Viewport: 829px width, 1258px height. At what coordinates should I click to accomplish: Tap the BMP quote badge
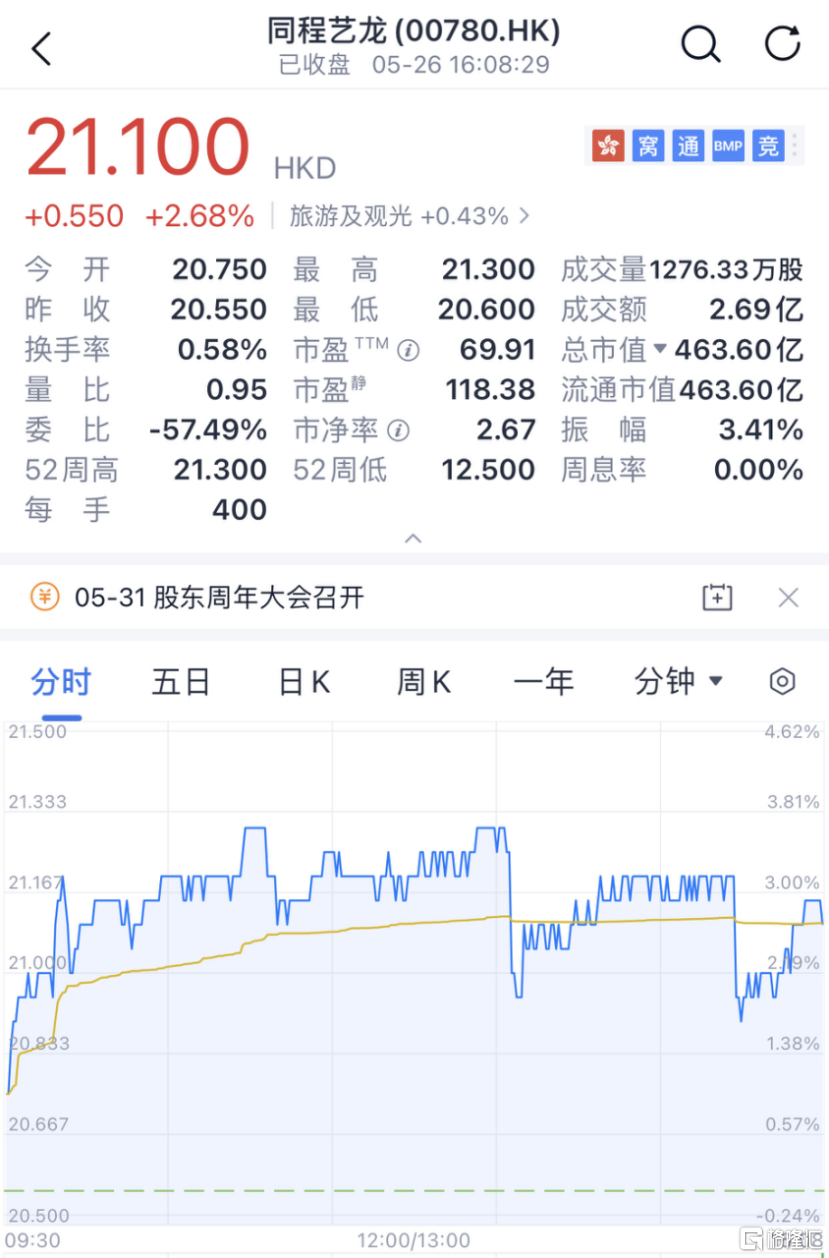click(728, 146)
